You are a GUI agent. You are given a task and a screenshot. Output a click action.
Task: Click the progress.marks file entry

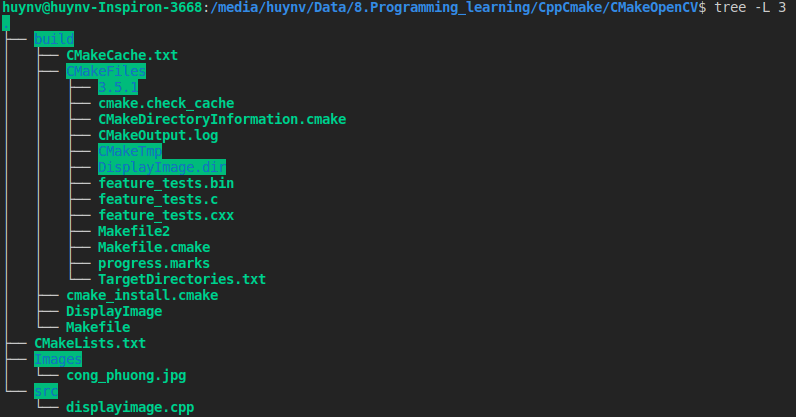[x=154, y=263]
